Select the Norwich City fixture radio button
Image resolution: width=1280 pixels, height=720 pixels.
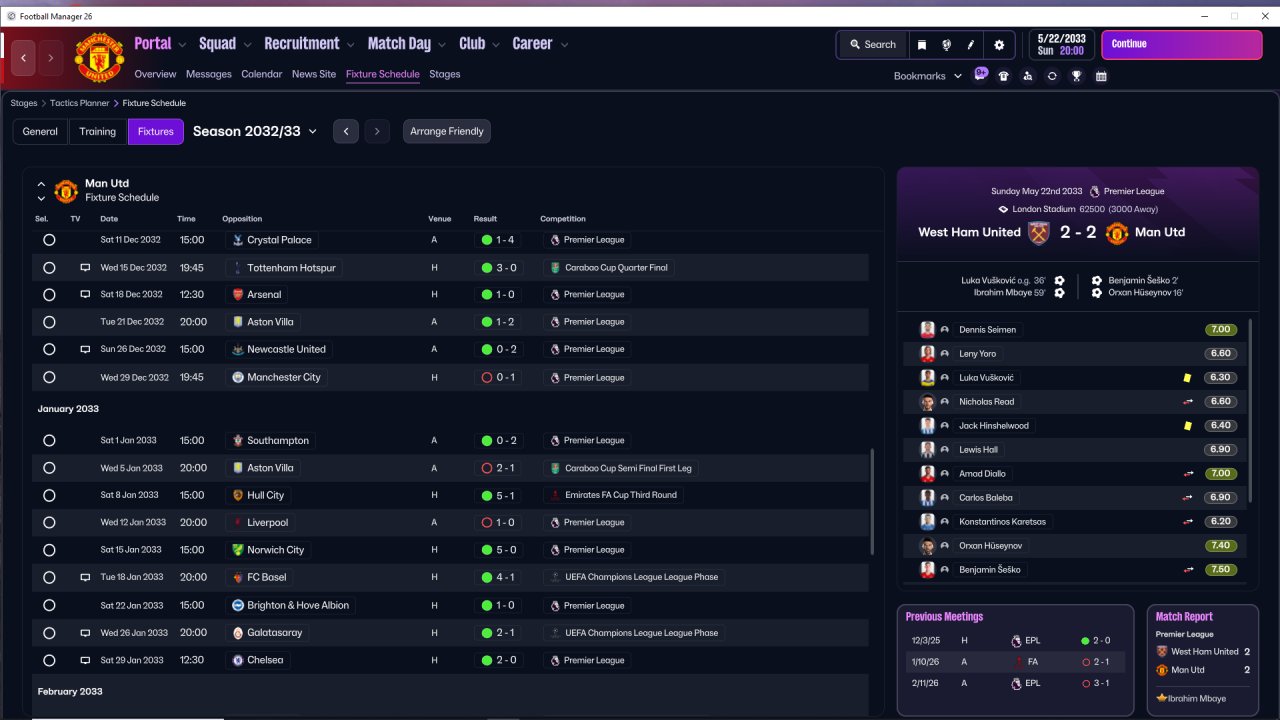coord(49,550)
